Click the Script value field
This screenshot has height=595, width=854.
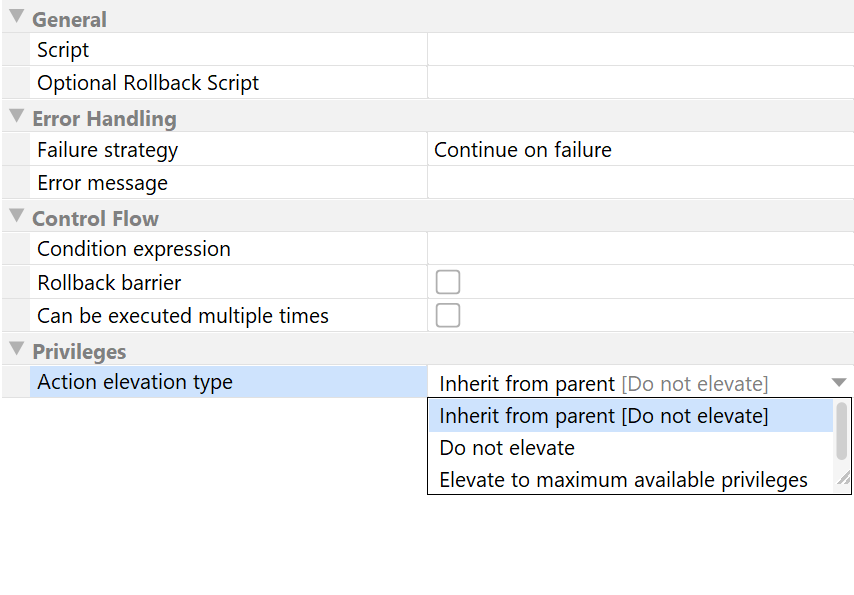[640, 50]
